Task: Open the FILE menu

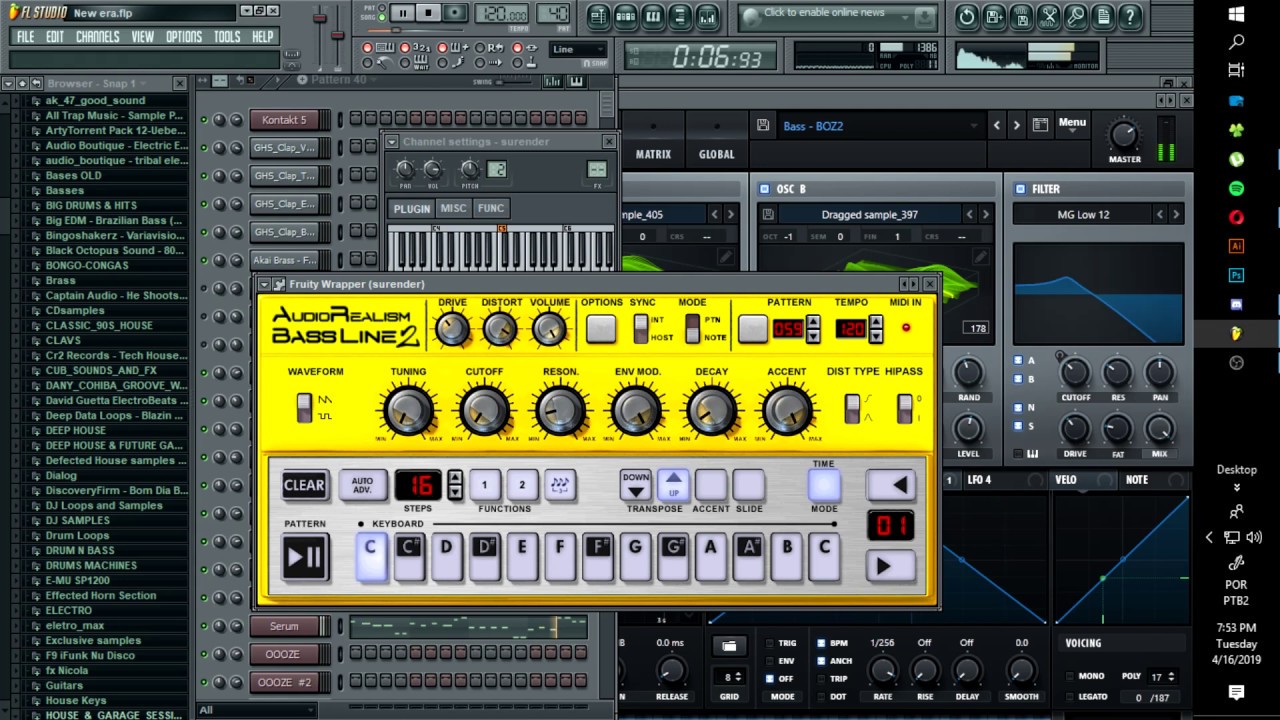Action: [25, 37]
